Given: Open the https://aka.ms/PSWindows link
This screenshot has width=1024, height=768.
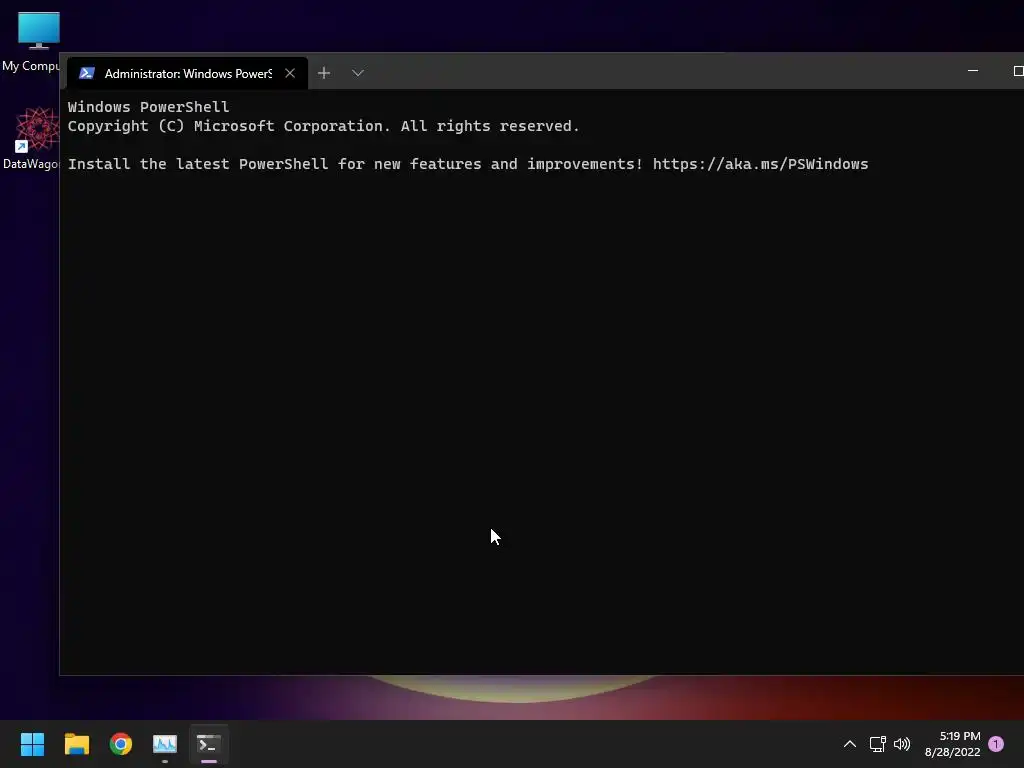Looking at the screenshot, I should [x=760, y=164].
